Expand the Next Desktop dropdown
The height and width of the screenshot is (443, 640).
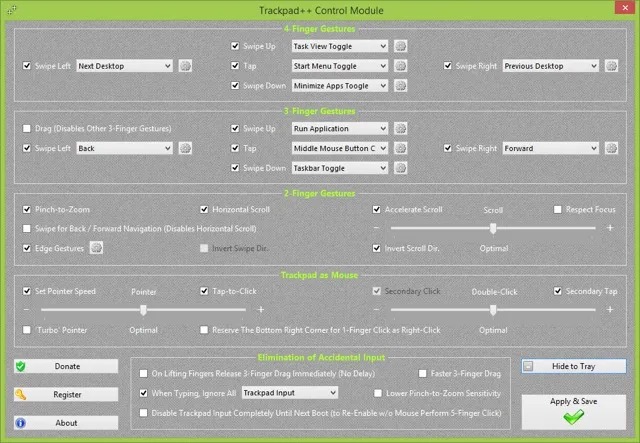[x=124, y=66]
